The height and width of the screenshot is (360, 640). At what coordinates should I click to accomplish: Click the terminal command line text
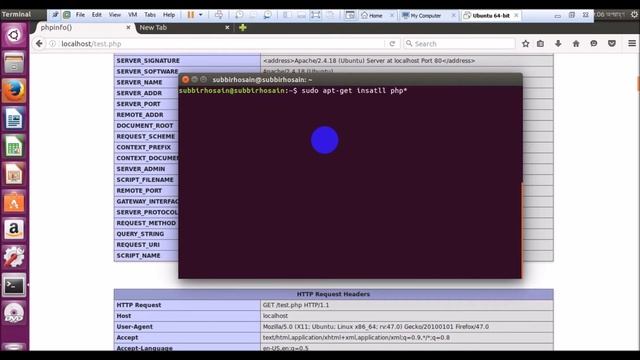(354, 91)
